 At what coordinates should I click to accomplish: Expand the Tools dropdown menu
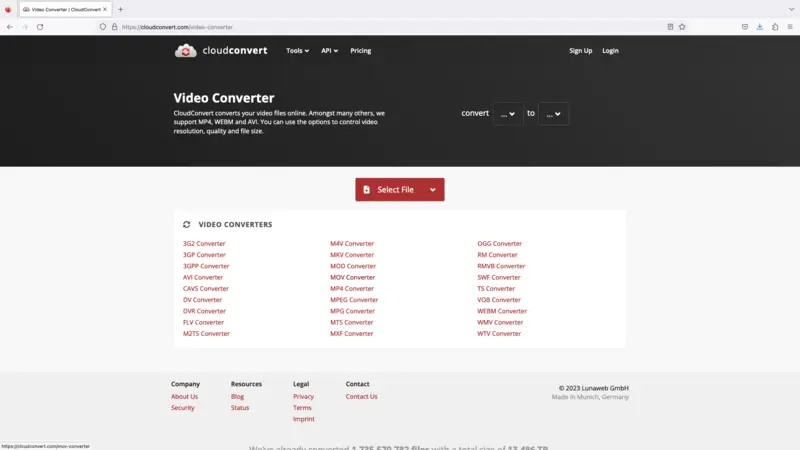(297, 51)
